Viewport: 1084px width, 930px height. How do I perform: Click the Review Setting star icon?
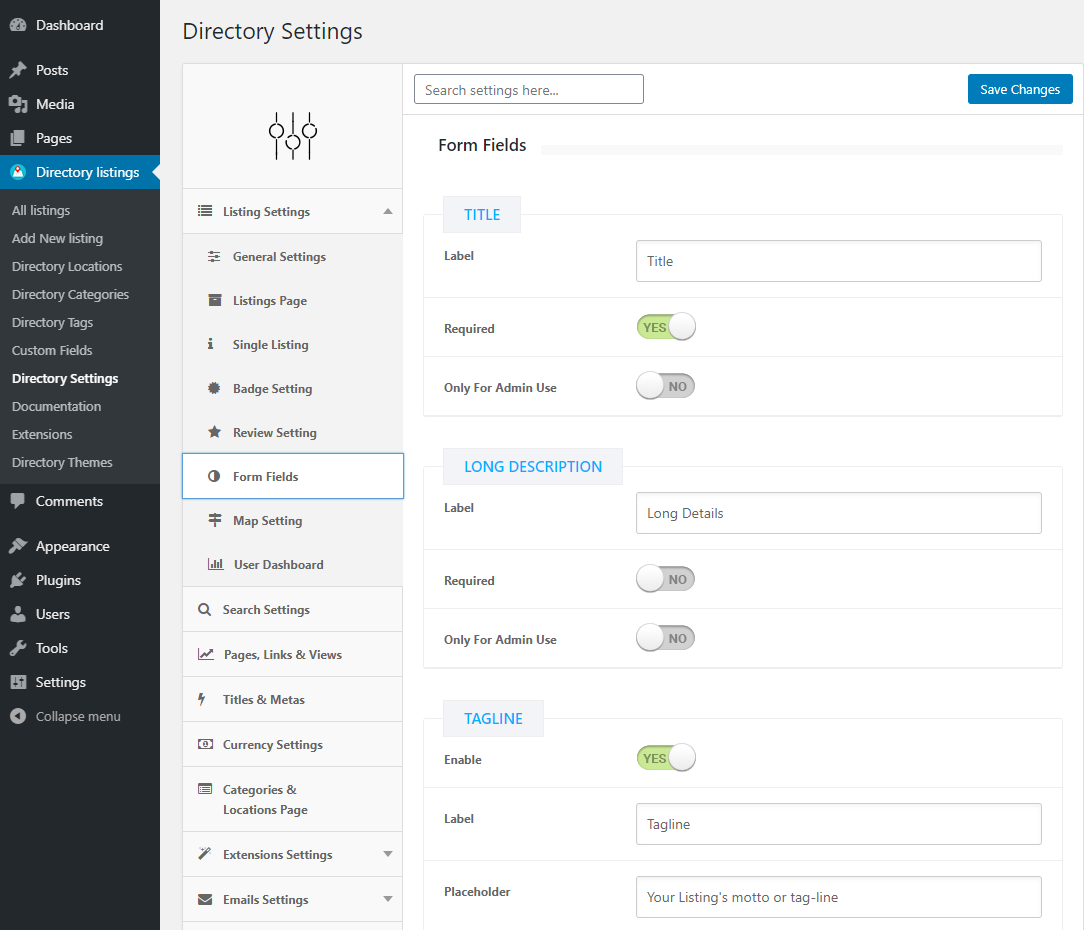click(x=214, y=432)
